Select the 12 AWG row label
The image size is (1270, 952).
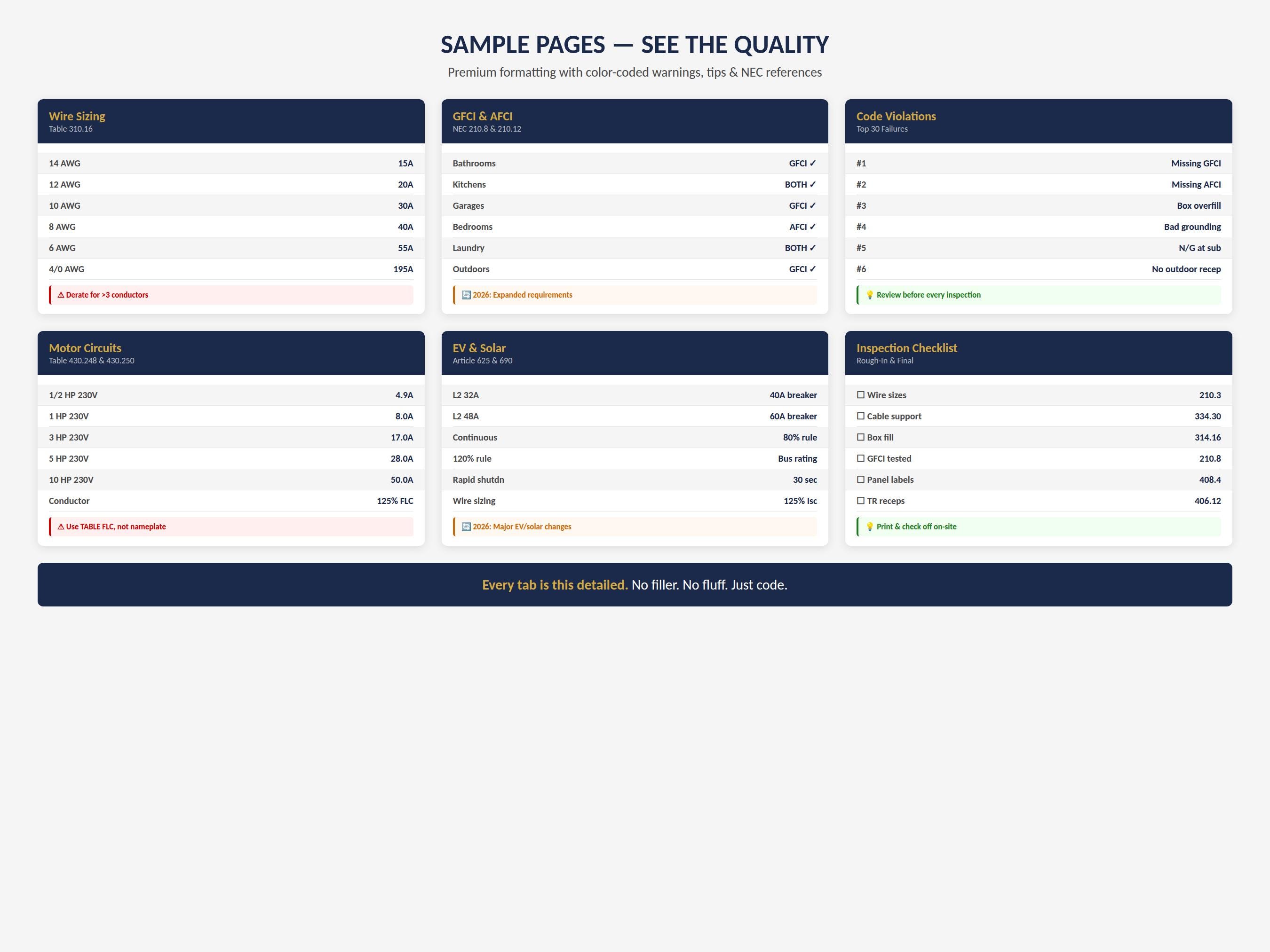[64, 185]
